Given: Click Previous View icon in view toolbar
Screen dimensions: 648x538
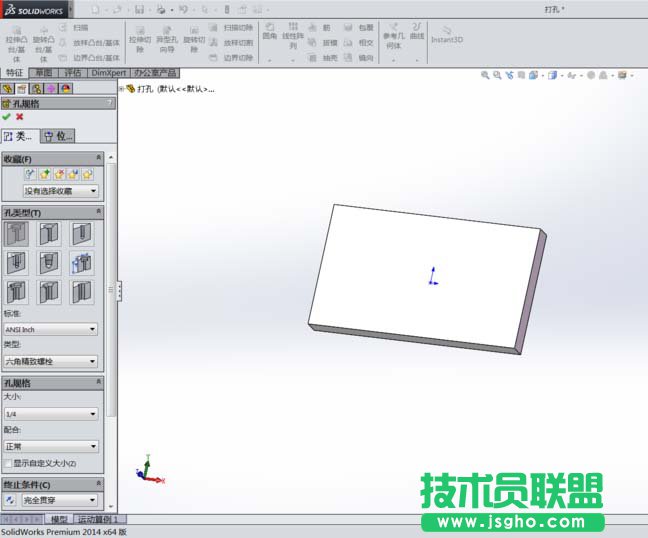Looking at the screenshot, I should [x=509, y=75].
